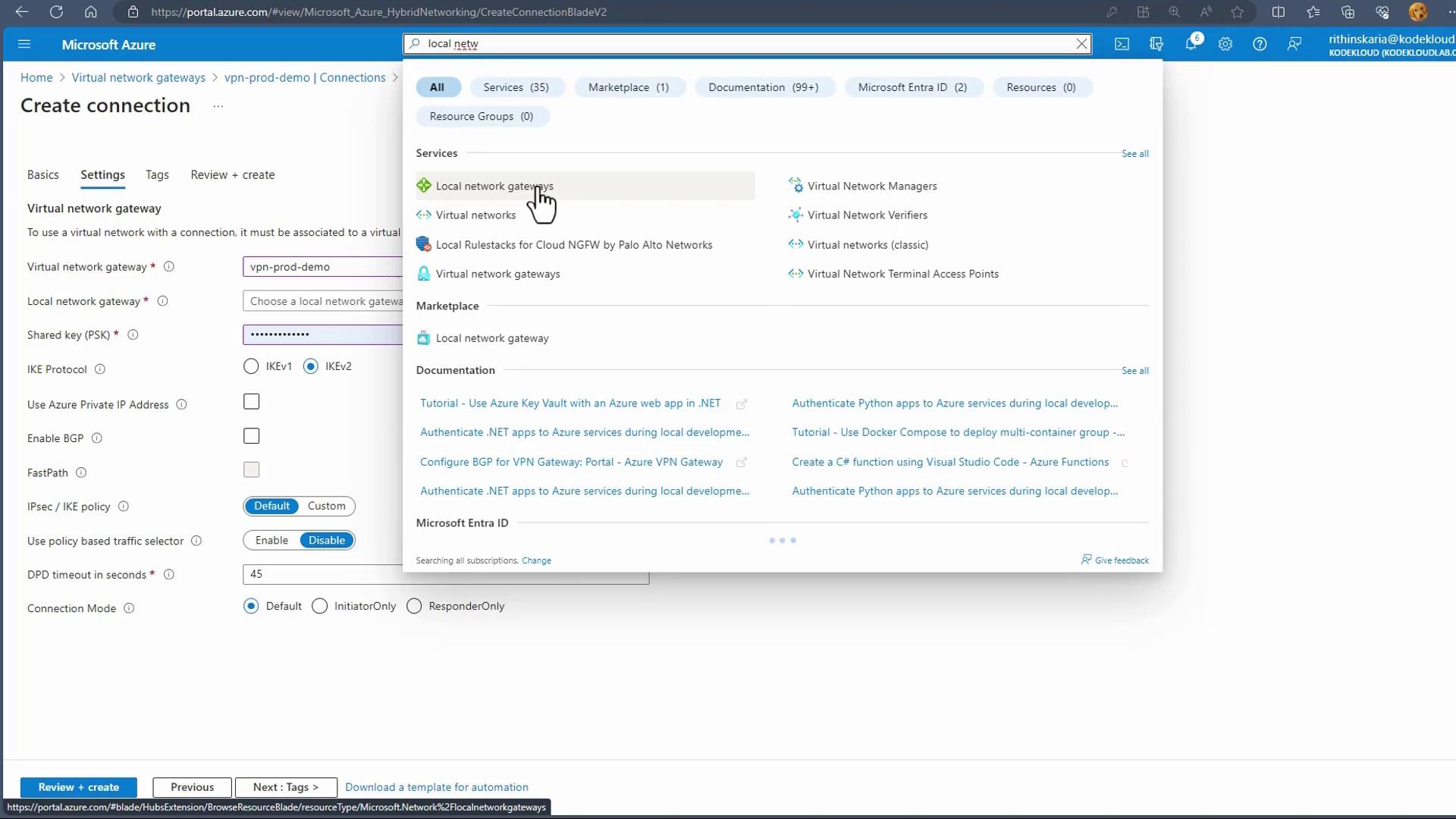The image size is (1456, 819).
Task: Enable the BGP checkbox
Action: [251, 436]
